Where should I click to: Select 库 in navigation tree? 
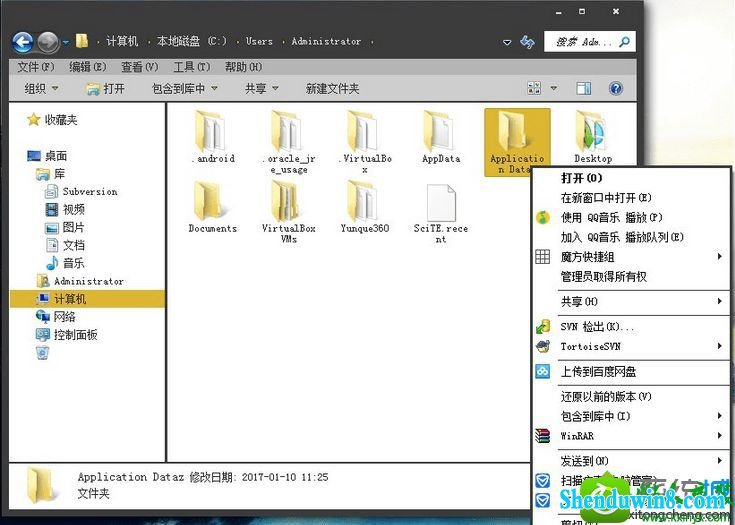click(51, 174)
